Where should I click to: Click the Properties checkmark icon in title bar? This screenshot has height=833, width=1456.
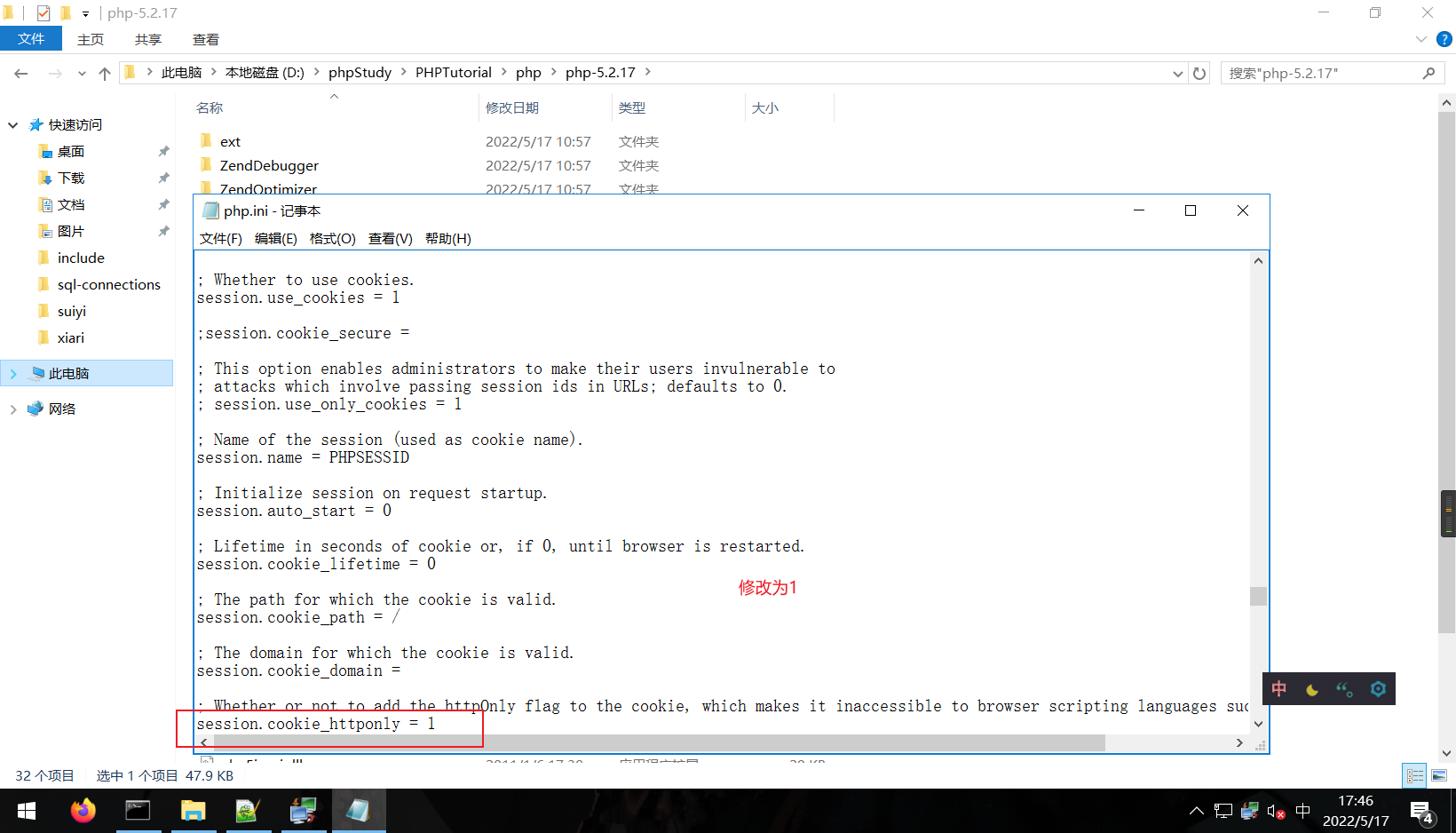tap(44, 13)
